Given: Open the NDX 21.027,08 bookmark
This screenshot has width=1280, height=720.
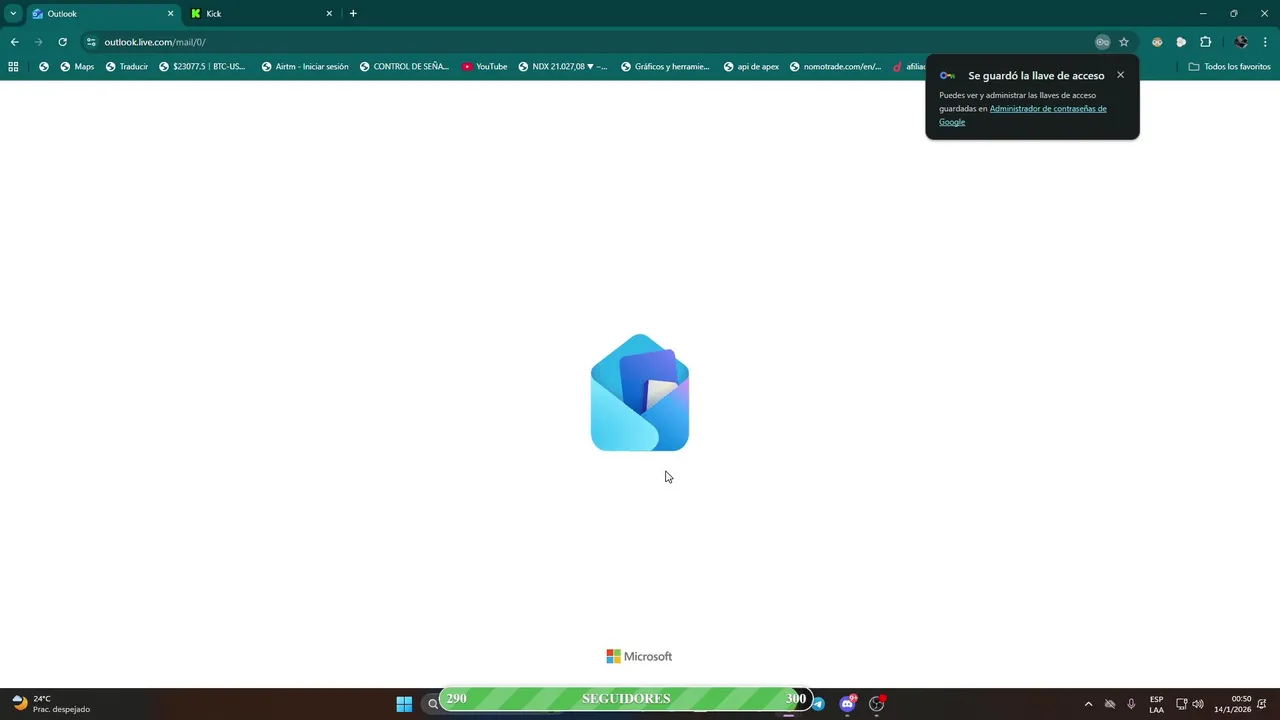Looking at the screenshot, I should coord(563,67).
